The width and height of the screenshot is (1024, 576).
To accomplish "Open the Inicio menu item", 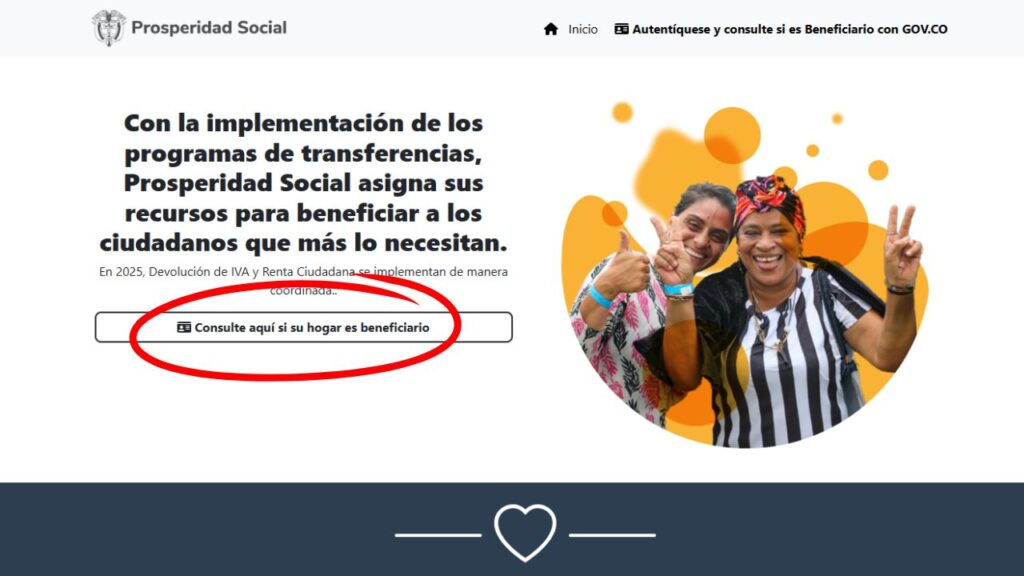I will 583,29.
